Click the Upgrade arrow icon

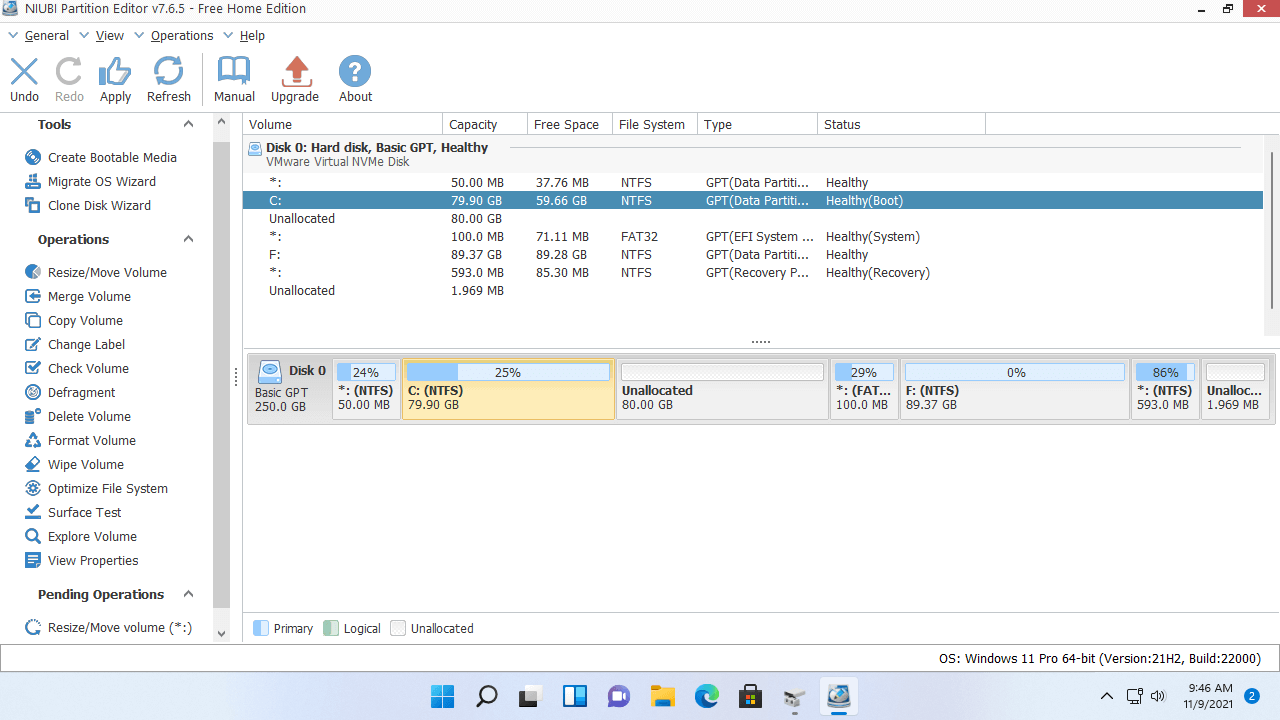(x=295, y=72)
